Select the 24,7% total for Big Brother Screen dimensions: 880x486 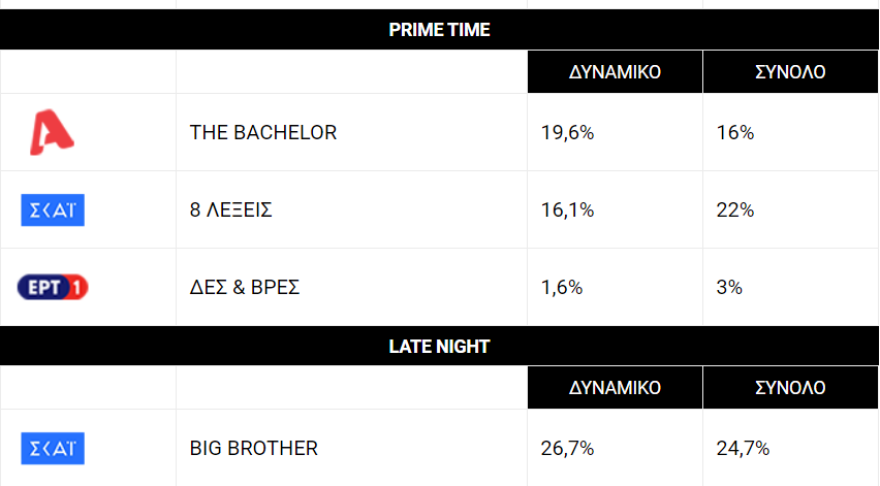coord(743,448)
